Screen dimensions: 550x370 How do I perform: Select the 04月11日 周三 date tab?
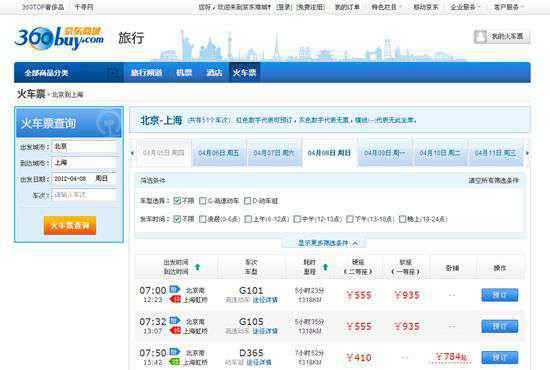495,153
